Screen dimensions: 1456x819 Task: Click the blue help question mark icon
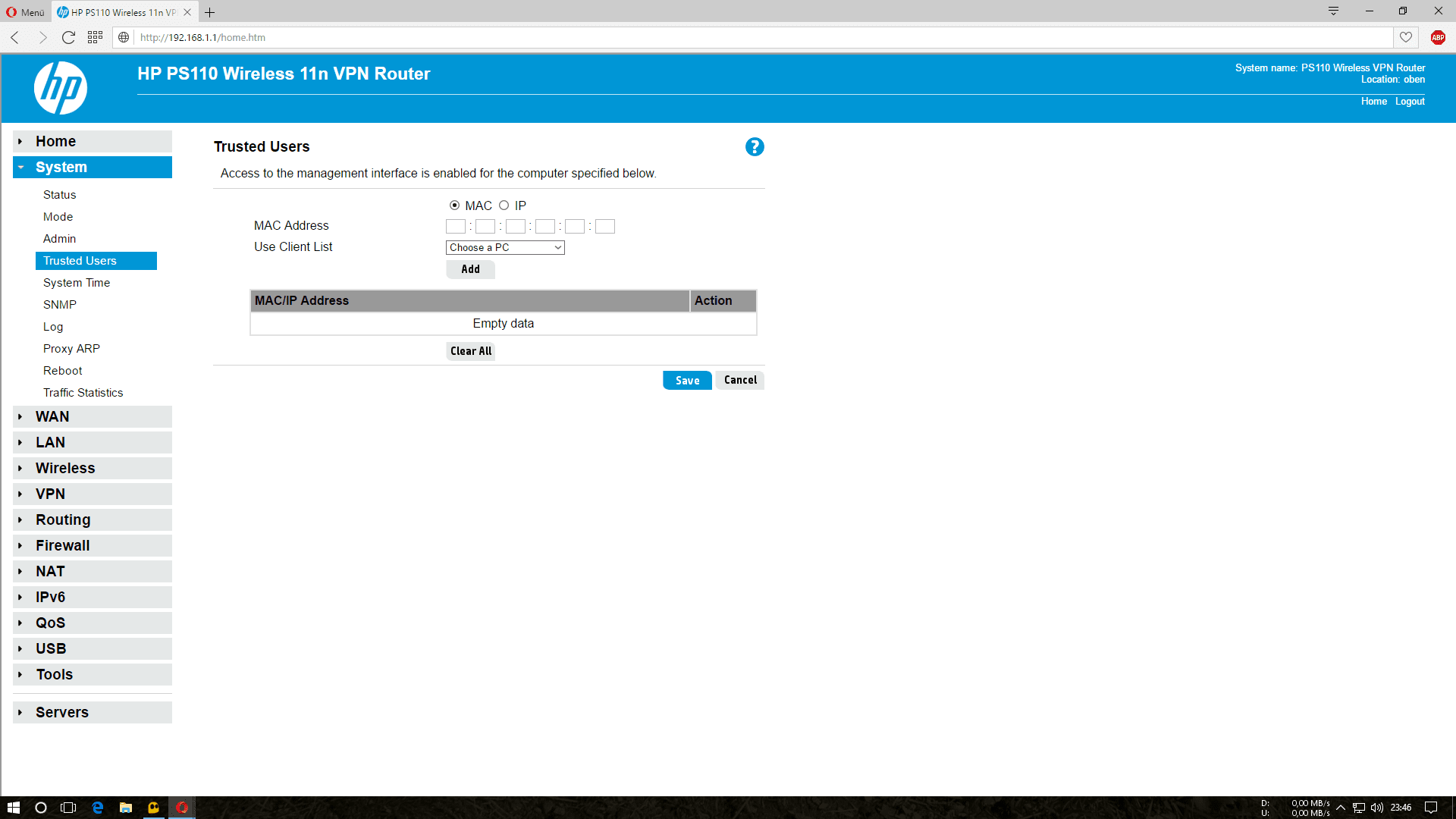754,147
